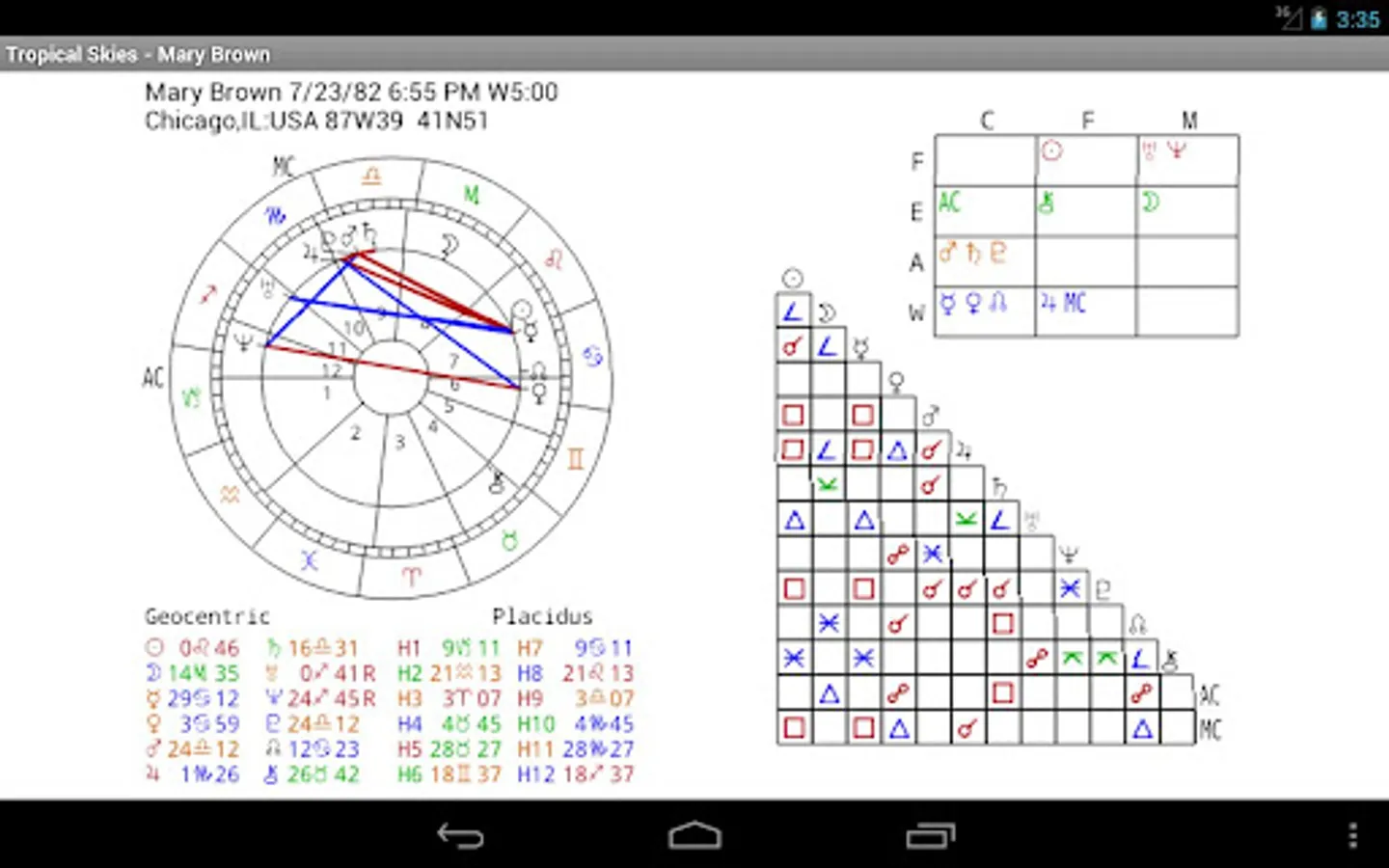Viewport: 1389px width, 868px height.
Task: Tap the North Node glyph inside the wheel
Action: tap(538, 371)
